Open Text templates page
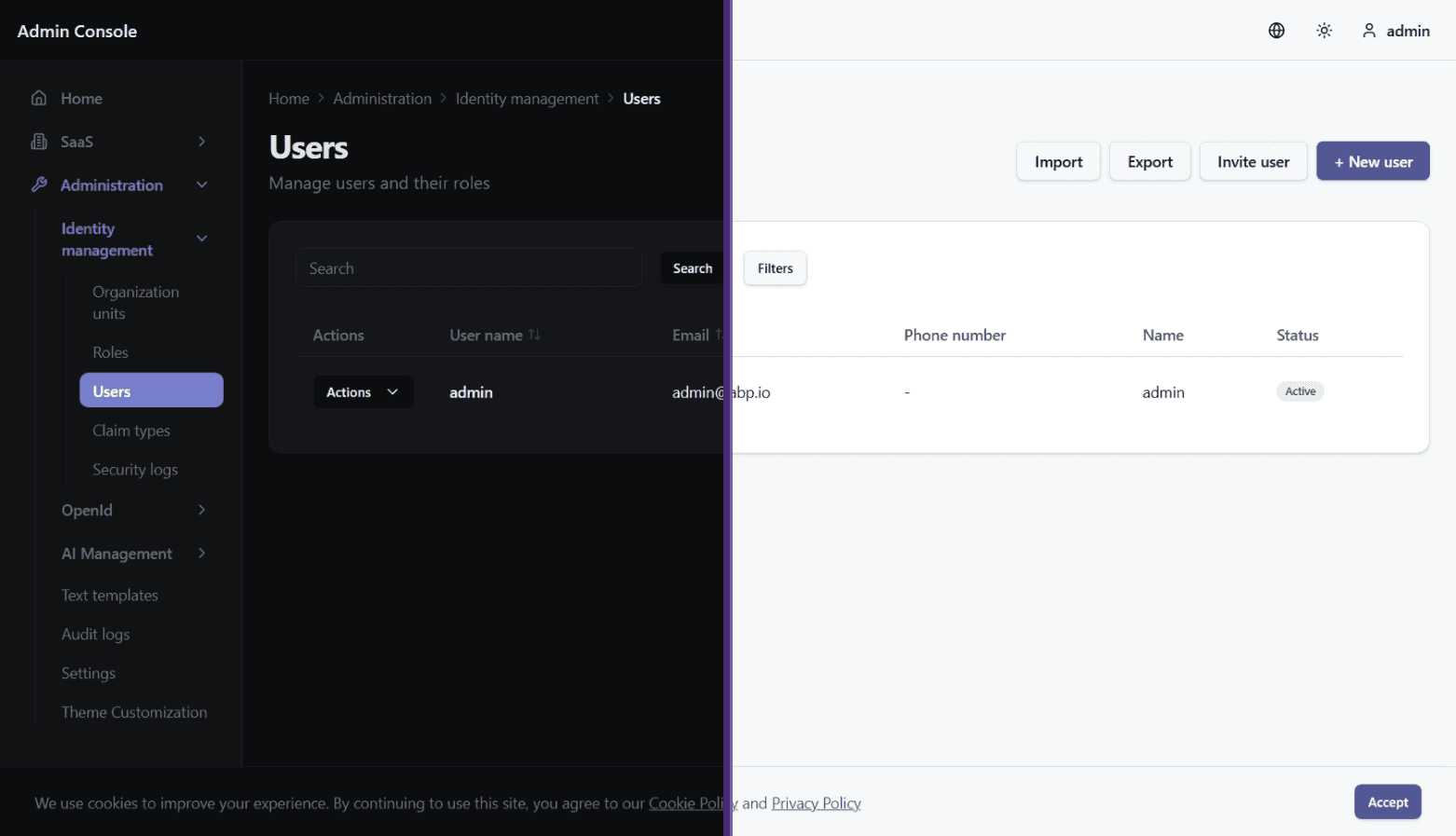Image resolution: width=1456 pixels, height=836 pixels. click(x=110, y=596)
